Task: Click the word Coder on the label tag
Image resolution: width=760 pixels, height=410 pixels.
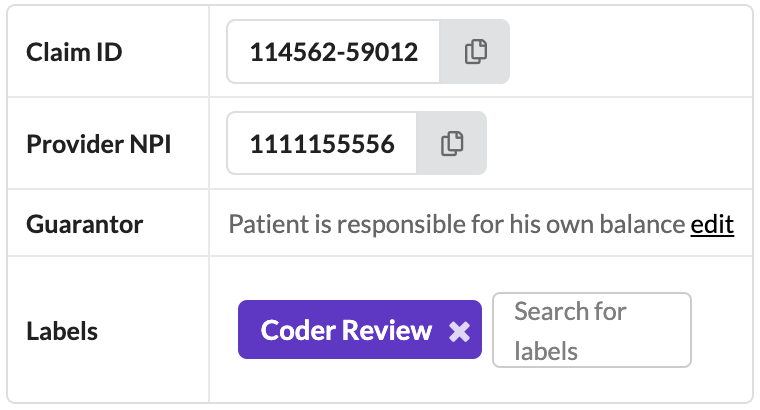Action: point(294,331)
